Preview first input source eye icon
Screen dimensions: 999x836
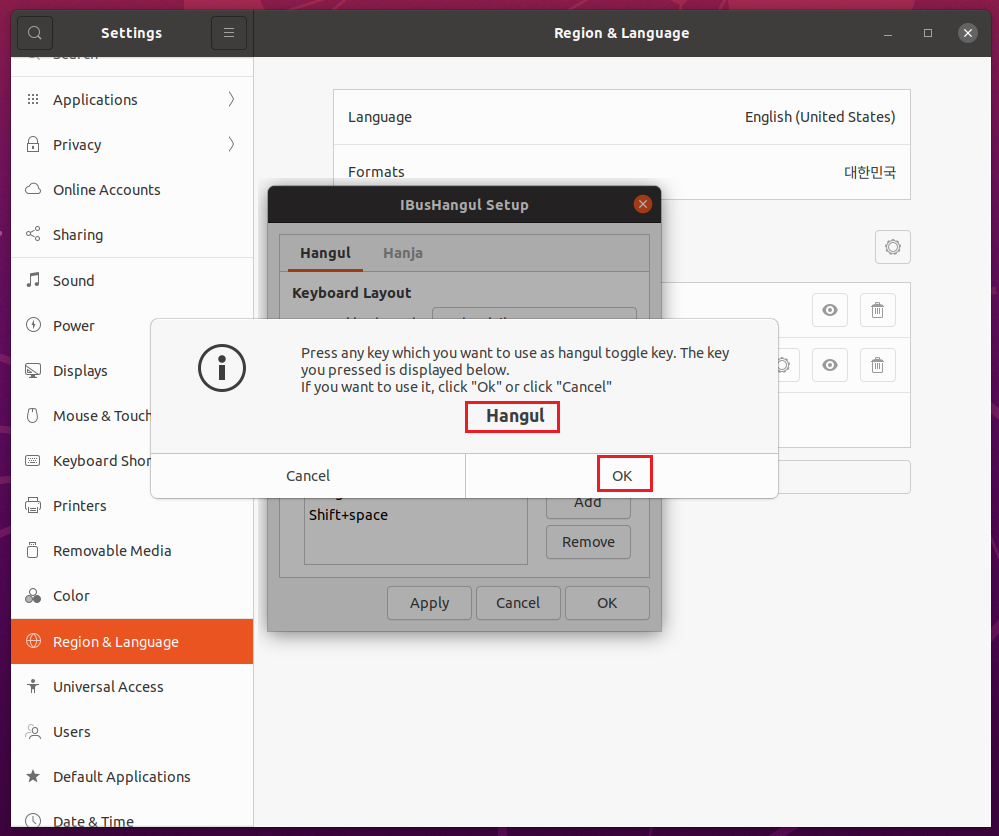click(830, 310)
